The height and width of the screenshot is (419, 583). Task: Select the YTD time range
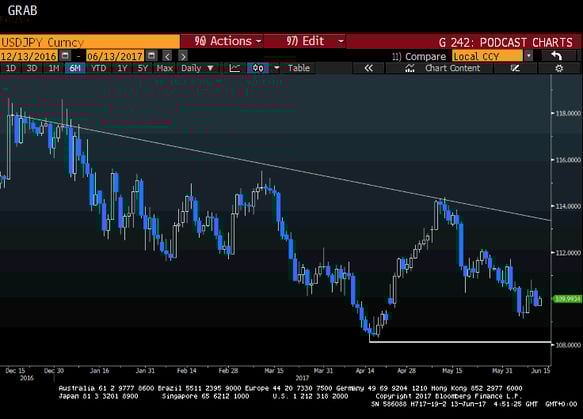pyautogui.click(x=99, y=68)
